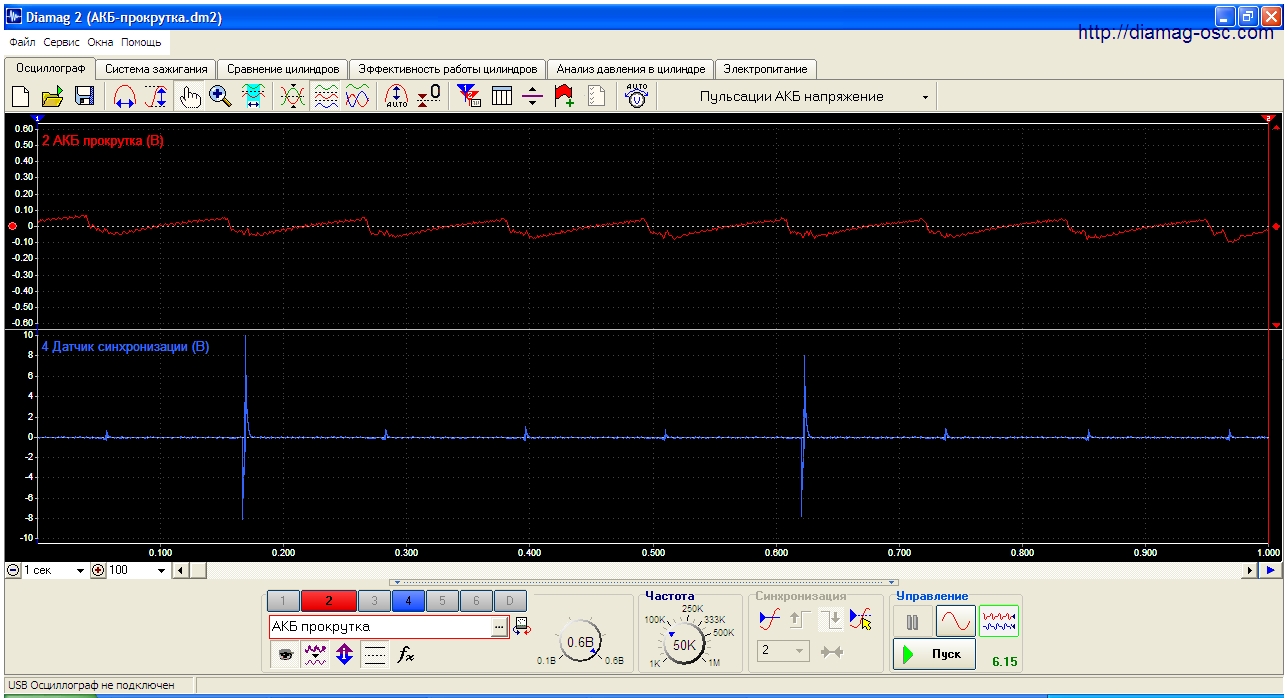
Task: Click the line style icon
Action: [x=375, y=655]
